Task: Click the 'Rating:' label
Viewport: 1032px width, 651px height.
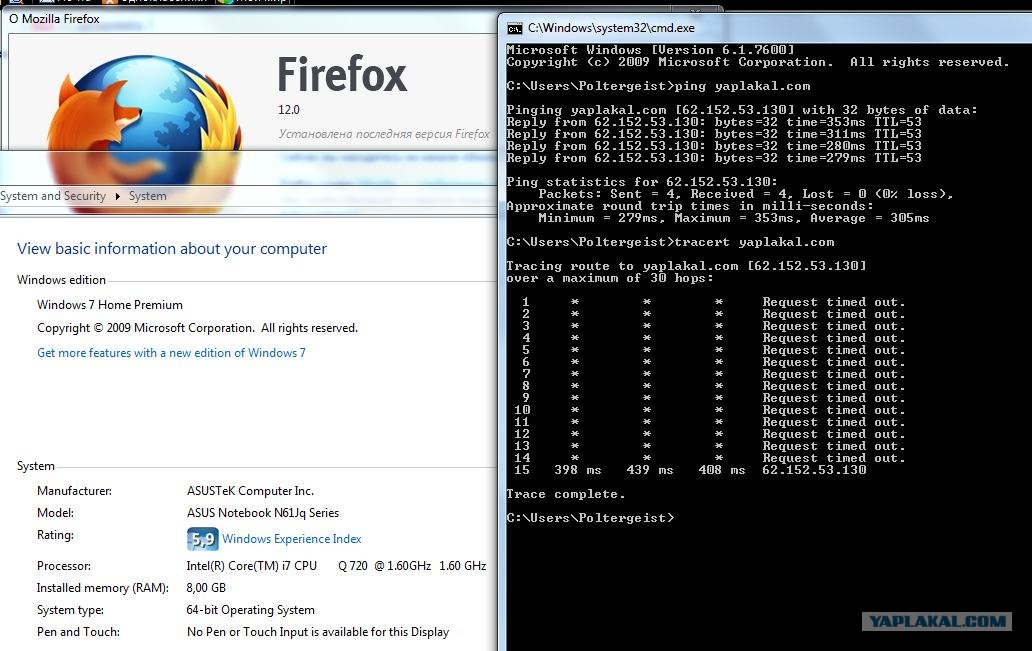Action: [x=55, y=535]
